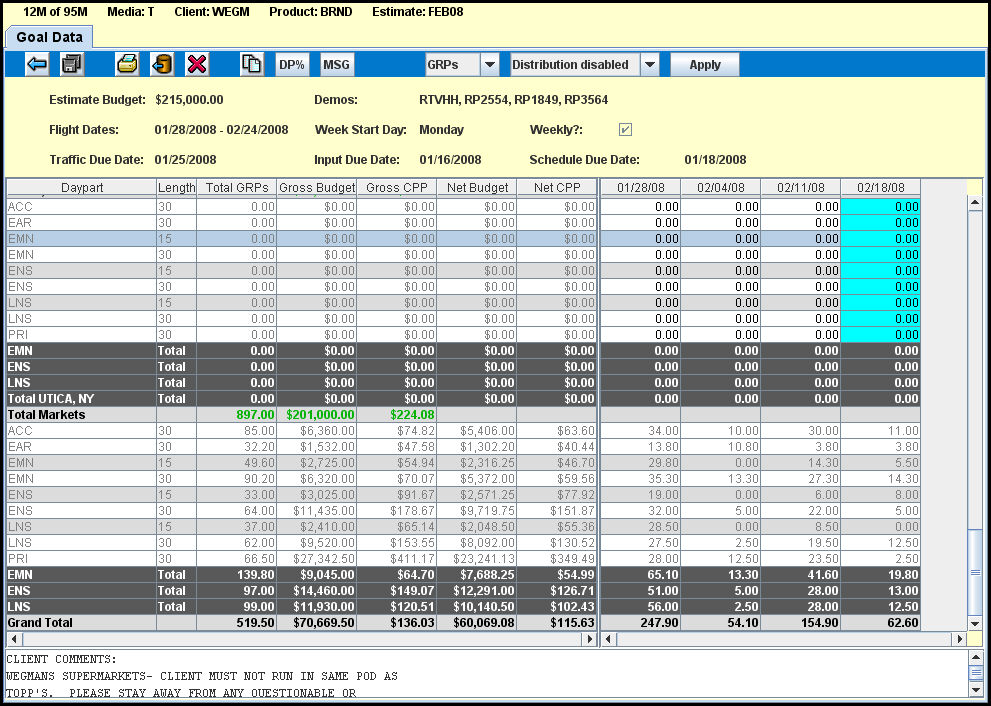Click the 519.50 Grand Total GRPs
Image resolution: width=991 pixels, height=706 pixels.
point(237,623)
